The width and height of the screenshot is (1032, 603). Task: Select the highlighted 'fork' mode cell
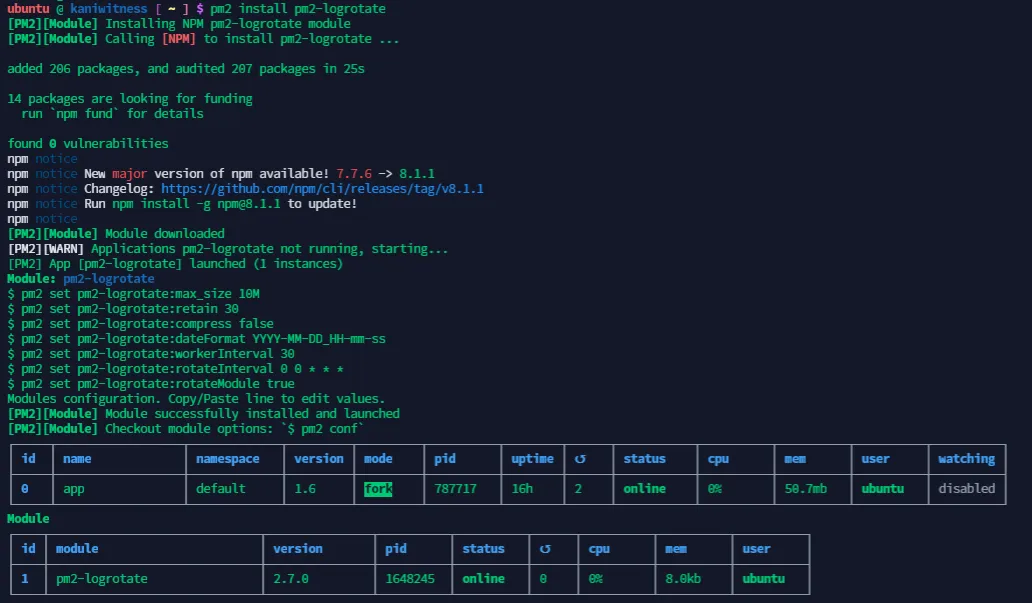point(378,489)
